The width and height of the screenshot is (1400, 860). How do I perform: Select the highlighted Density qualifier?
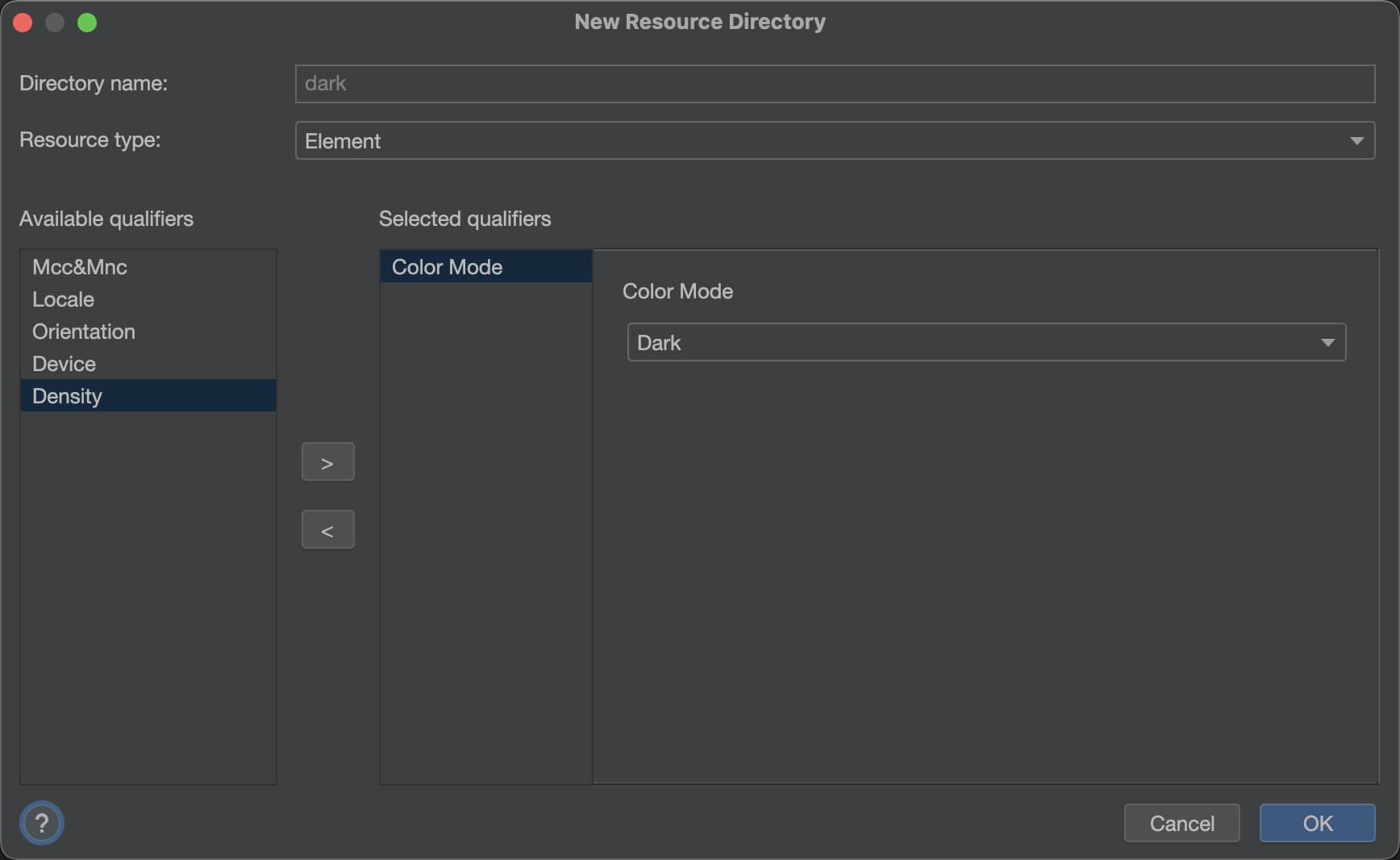[x=148, y=396]
